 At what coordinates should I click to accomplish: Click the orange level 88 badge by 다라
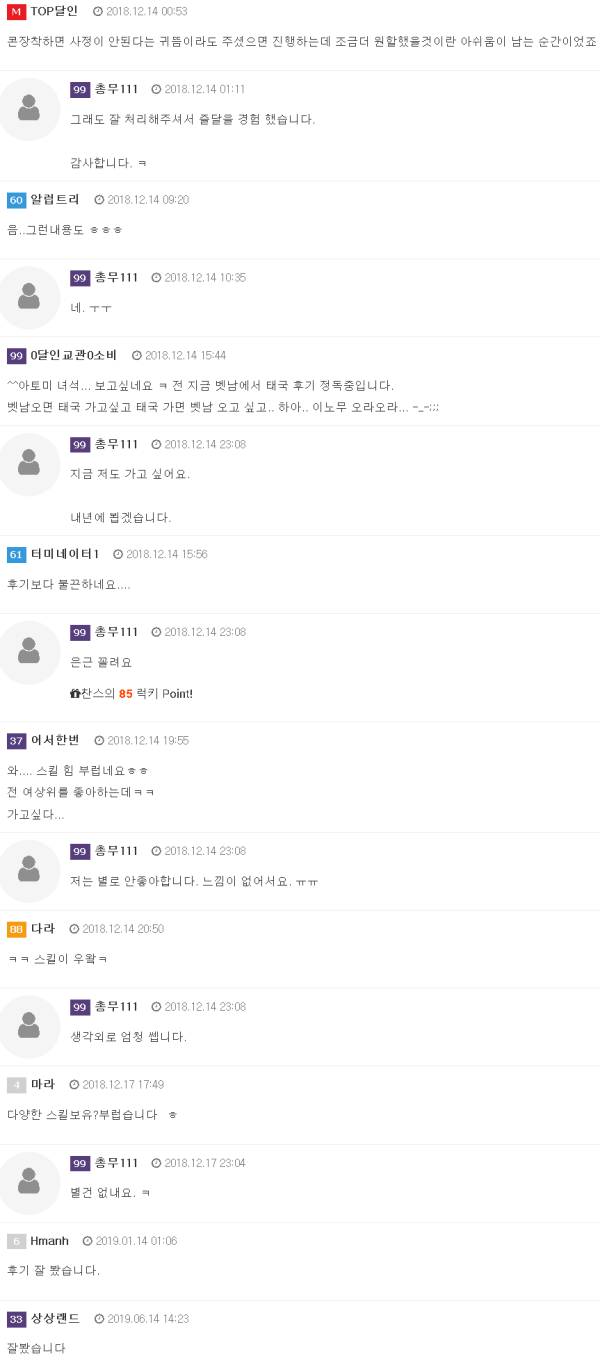click(16, 929)
